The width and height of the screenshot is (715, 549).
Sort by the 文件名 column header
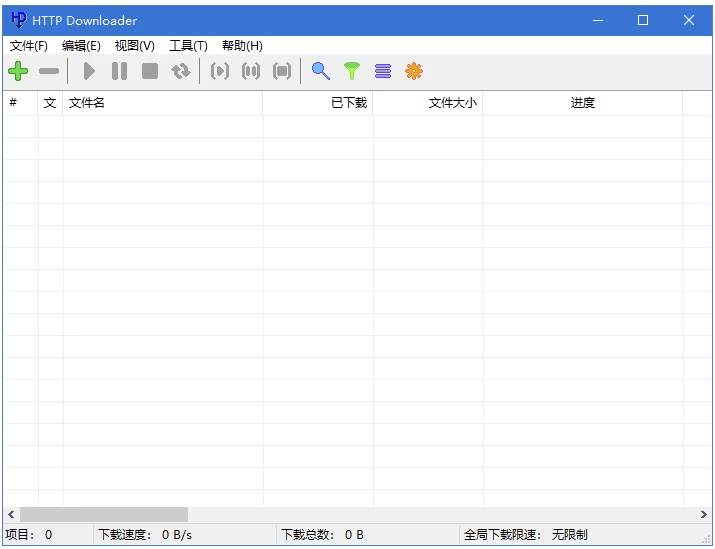(162, 103)
